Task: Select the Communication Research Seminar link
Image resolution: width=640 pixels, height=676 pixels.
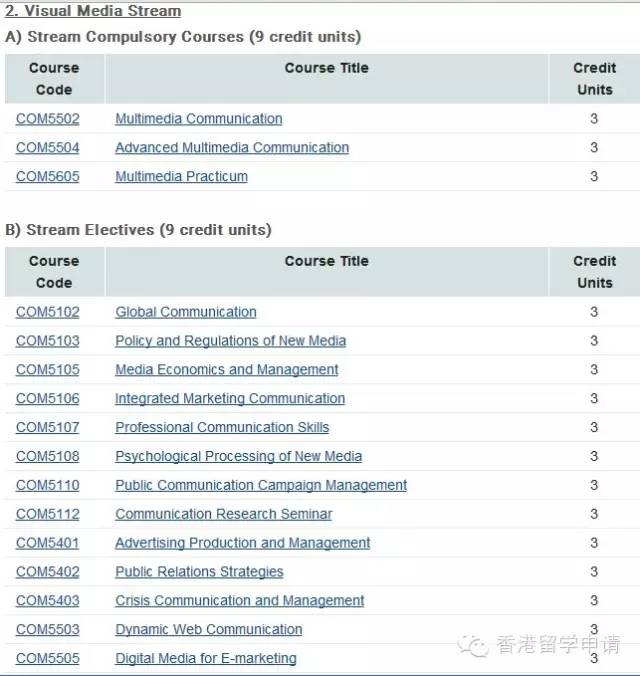Action: tap(223, 514)
